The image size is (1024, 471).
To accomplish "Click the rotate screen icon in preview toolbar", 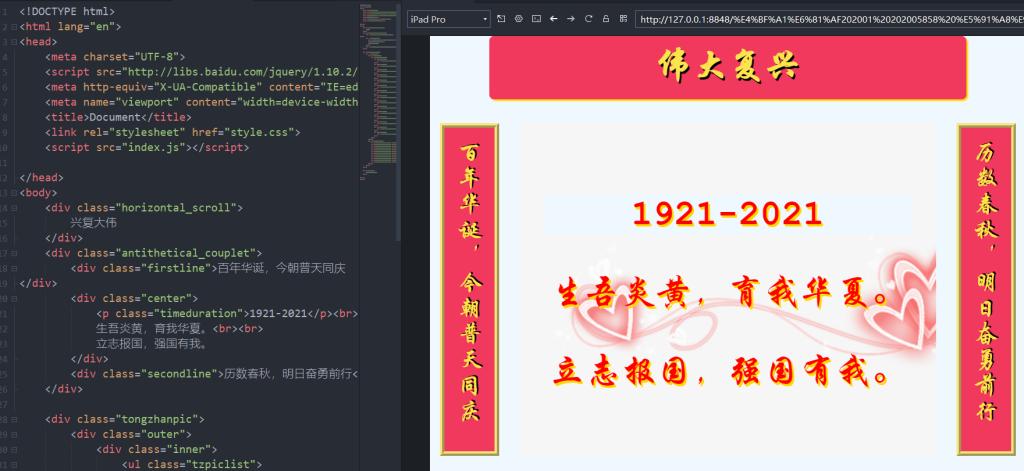I will click(501, 19).
